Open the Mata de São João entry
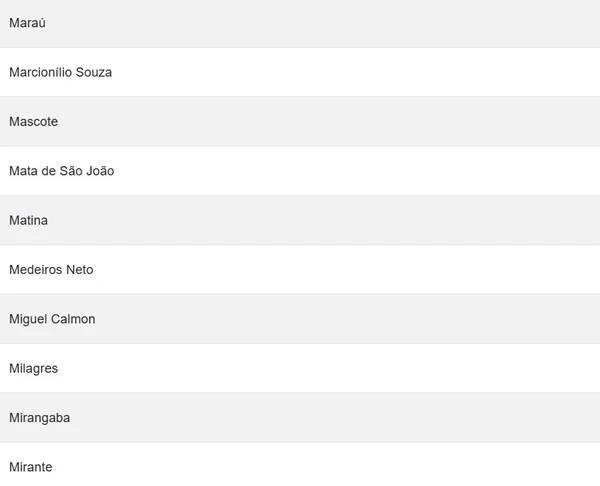 [x=300, y=171]
